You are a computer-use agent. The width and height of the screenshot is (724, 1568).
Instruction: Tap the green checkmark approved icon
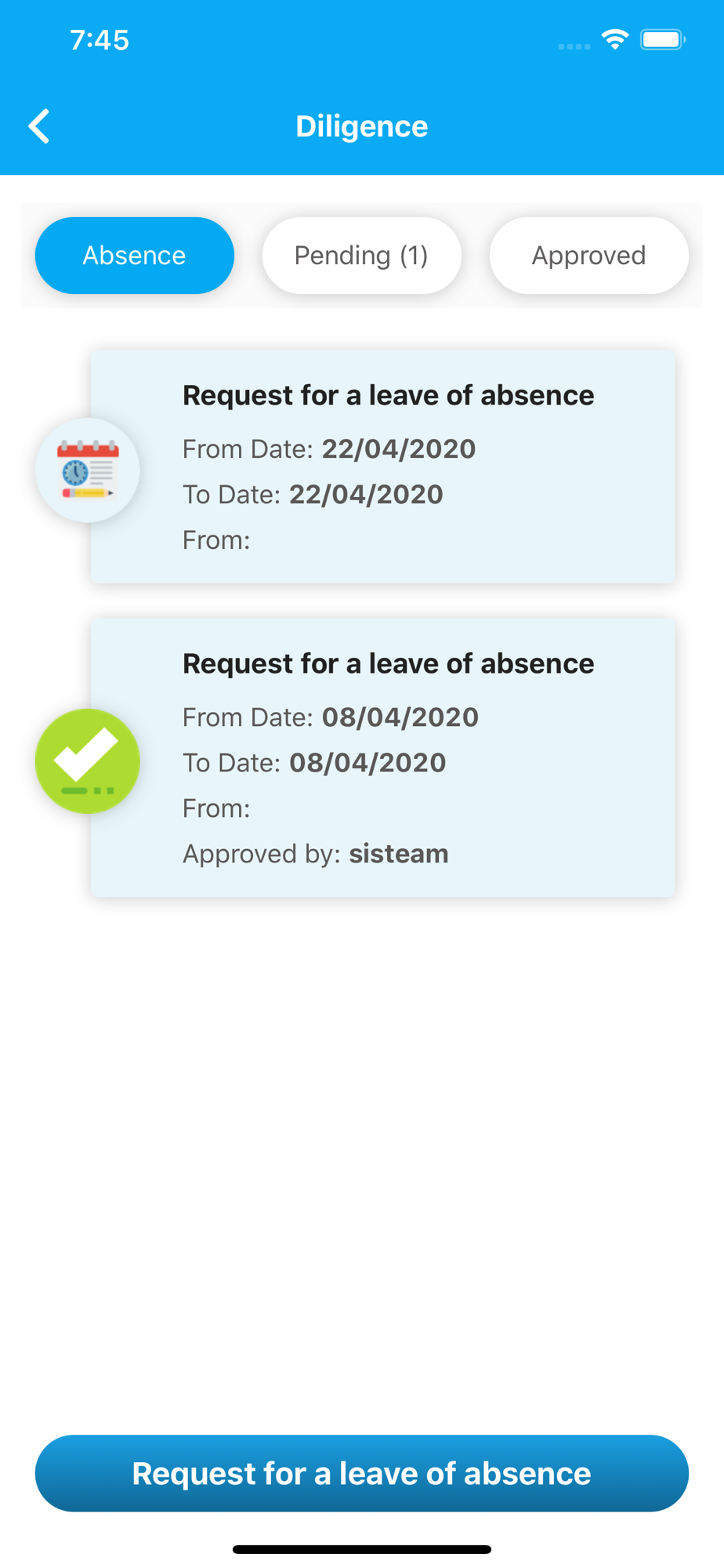point(88,761)
